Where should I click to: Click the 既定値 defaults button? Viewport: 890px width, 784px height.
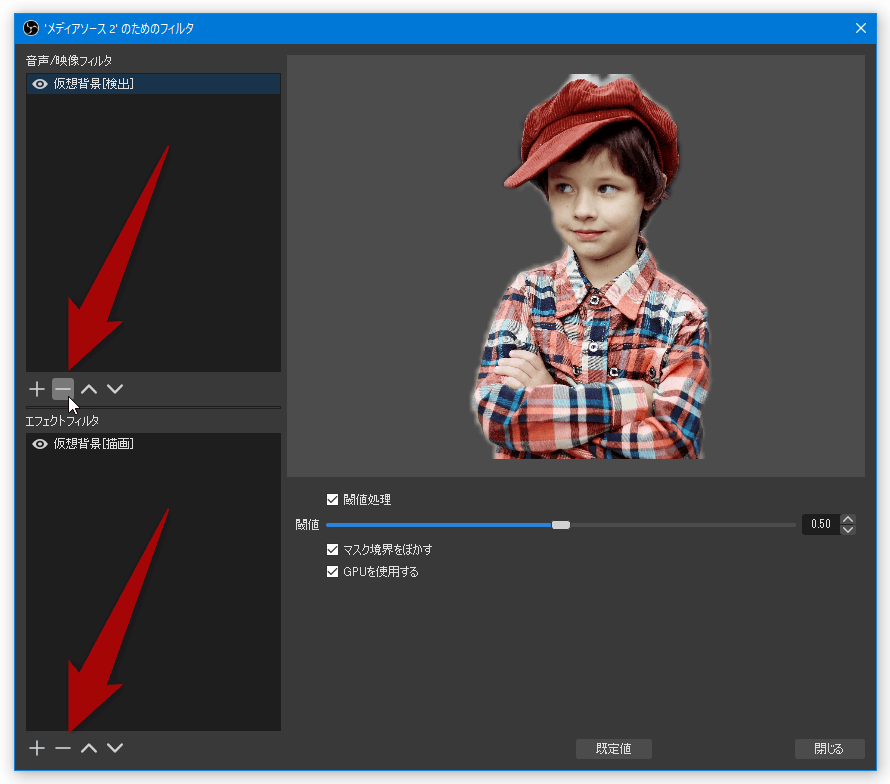click(614, 749)
